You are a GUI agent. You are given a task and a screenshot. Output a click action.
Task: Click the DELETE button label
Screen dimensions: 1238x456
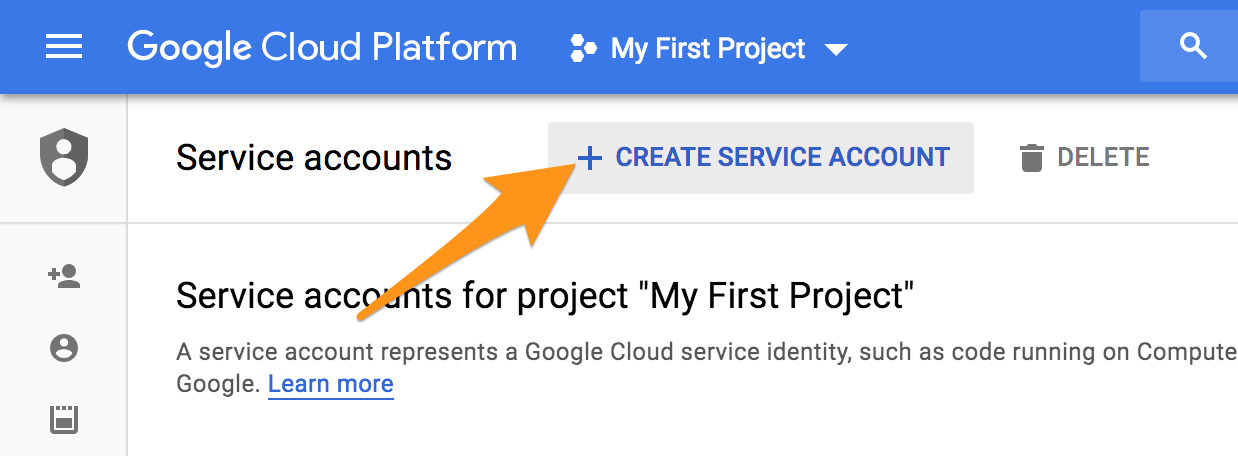(1103, 158)
